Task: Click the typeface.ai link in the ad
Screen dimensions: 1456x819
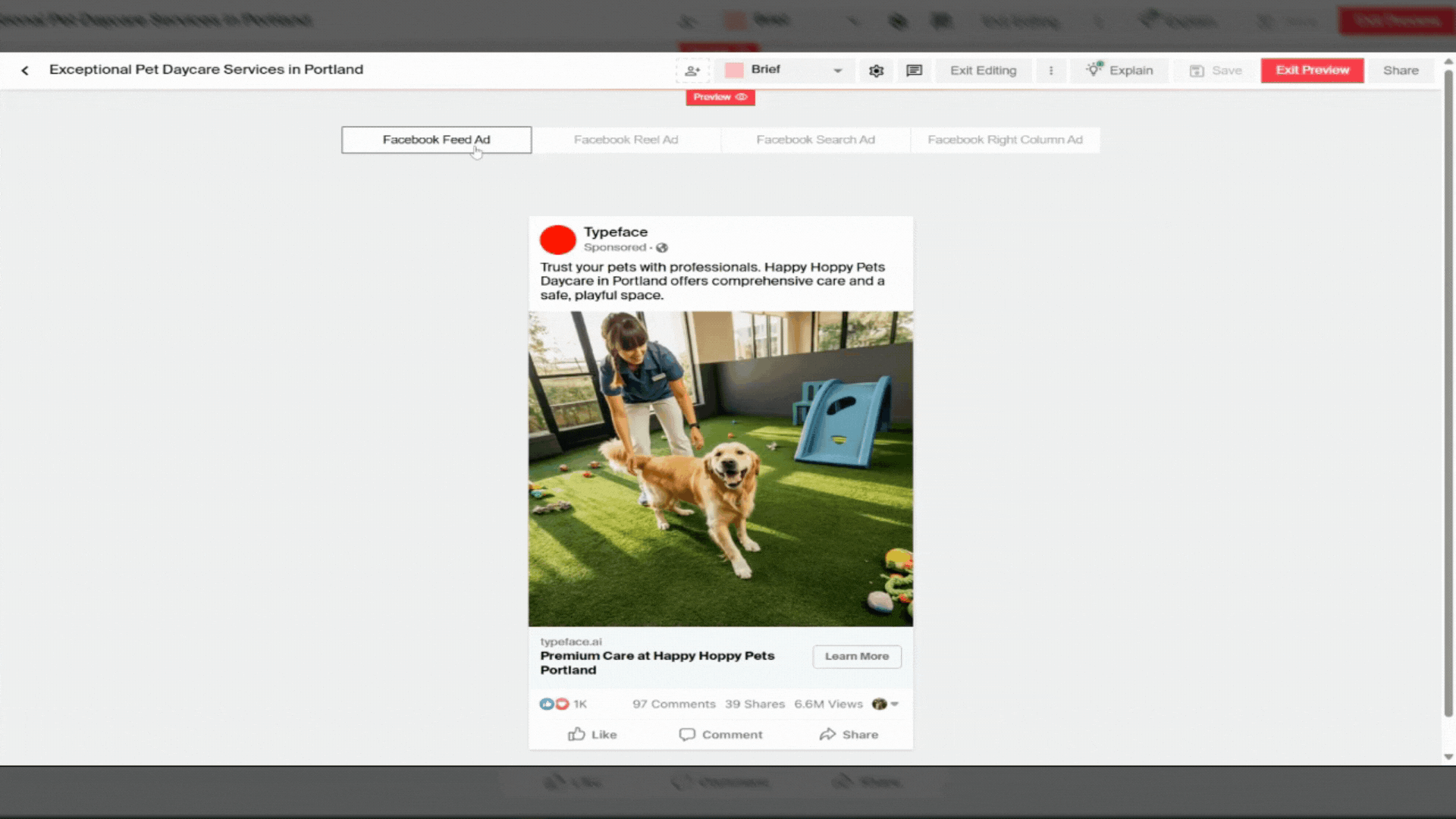Action: click(x=571, y=642)
